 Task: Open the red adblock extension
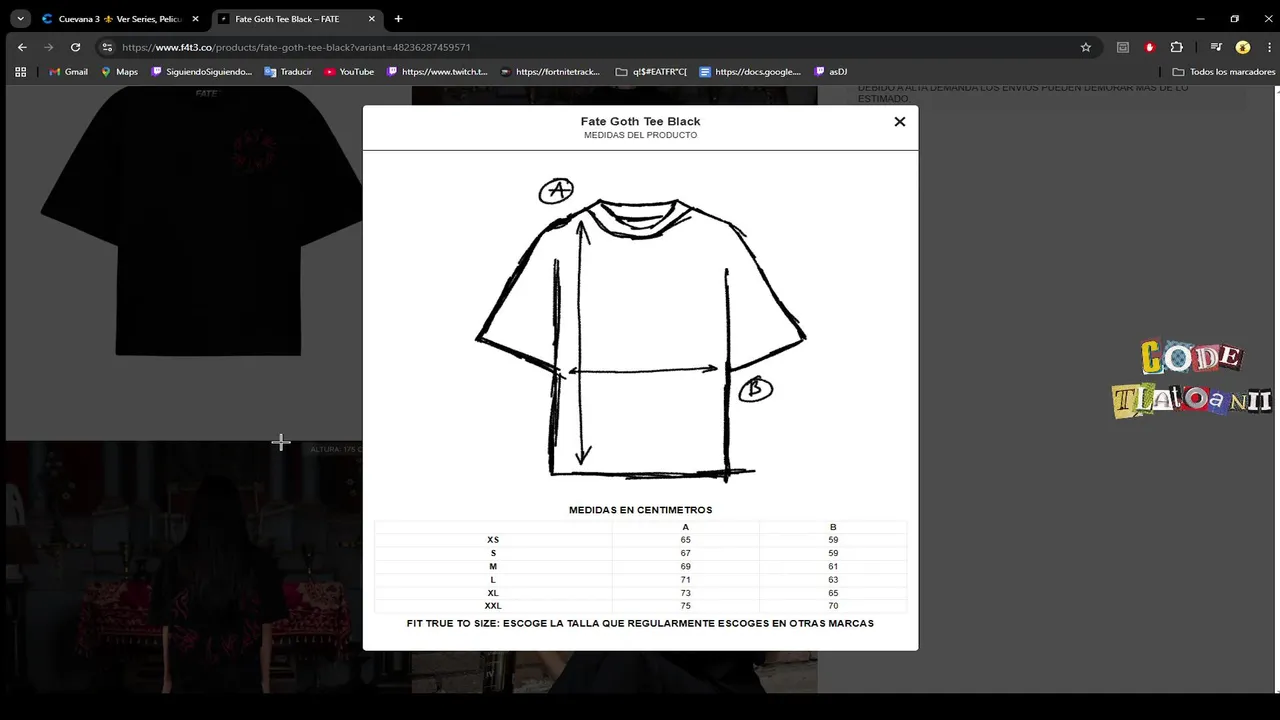[1150, 47]
